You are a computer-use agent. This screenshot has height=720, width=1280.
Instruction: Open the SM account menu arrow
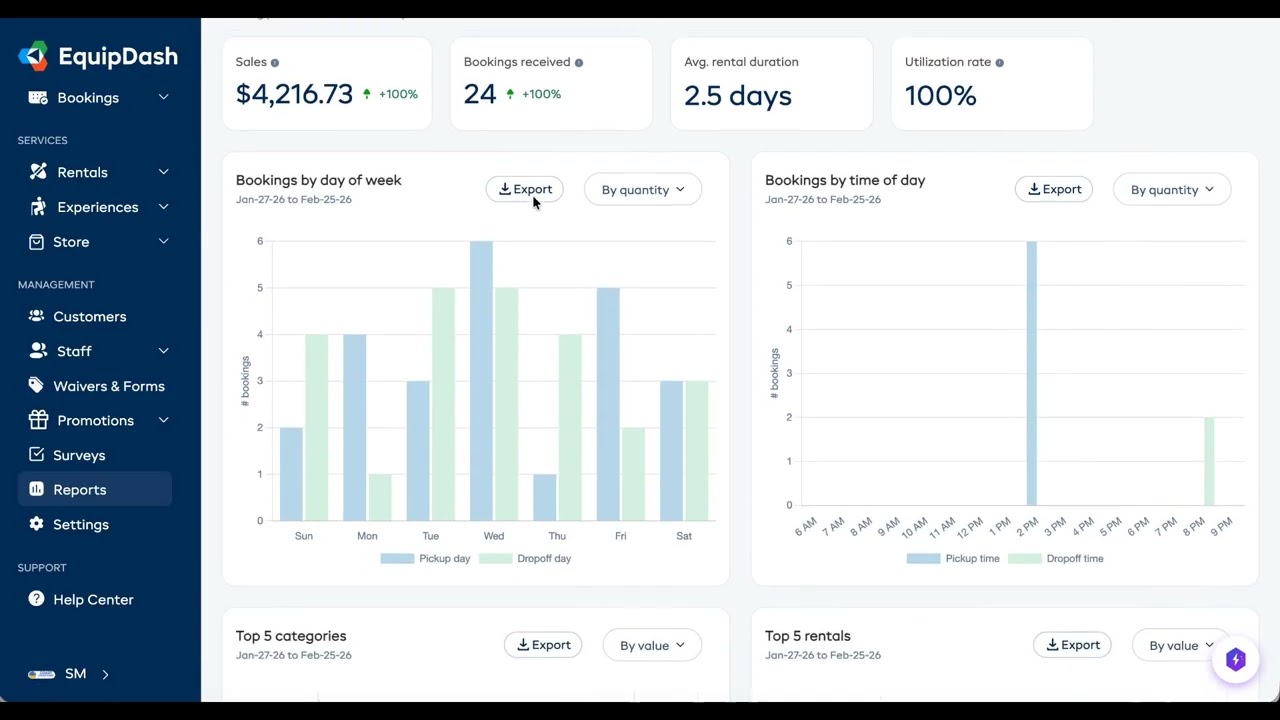click(105, 674)
